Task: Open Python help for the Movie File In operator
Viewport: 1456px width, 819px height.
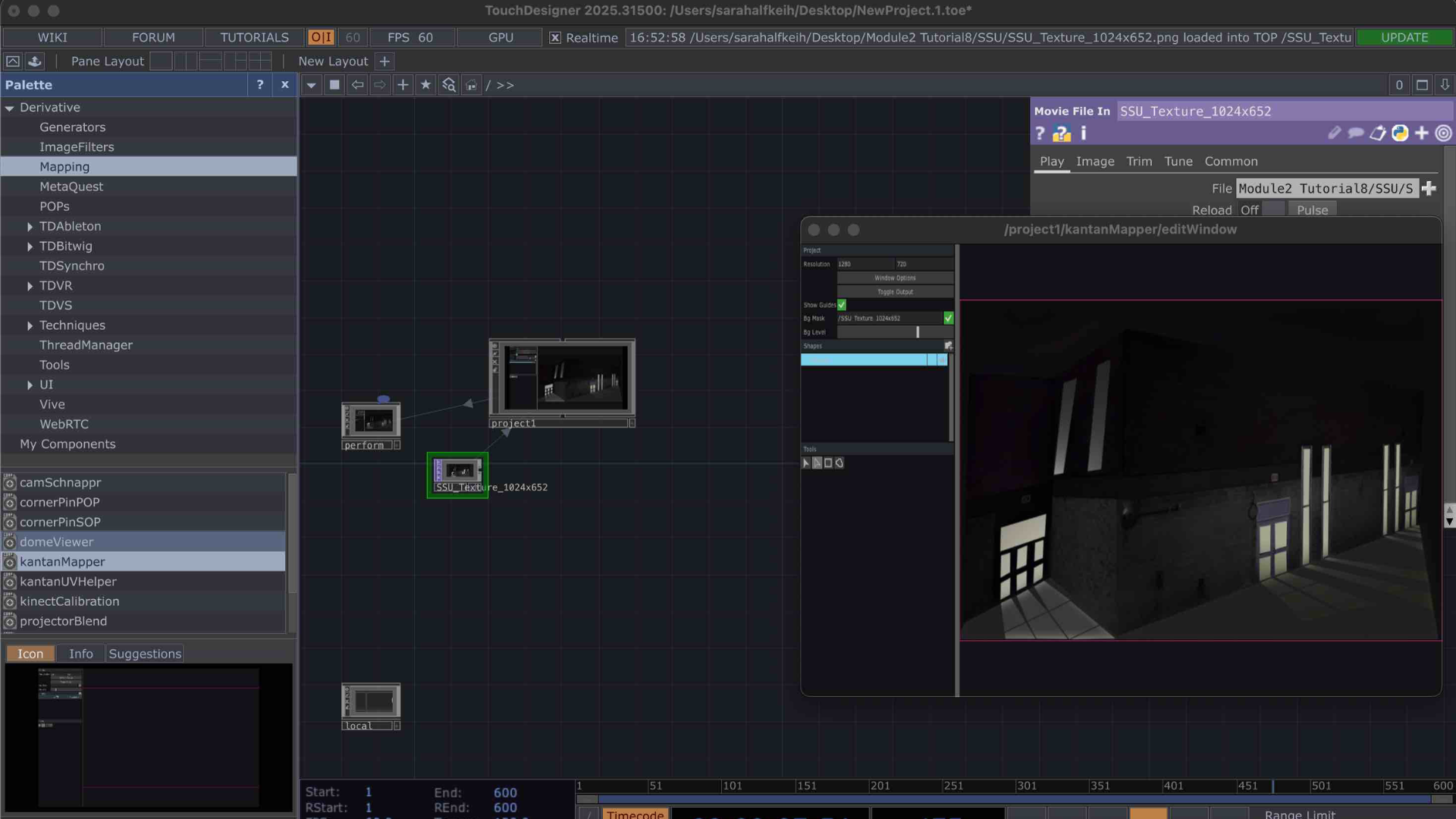Action: coord(1062,133)
